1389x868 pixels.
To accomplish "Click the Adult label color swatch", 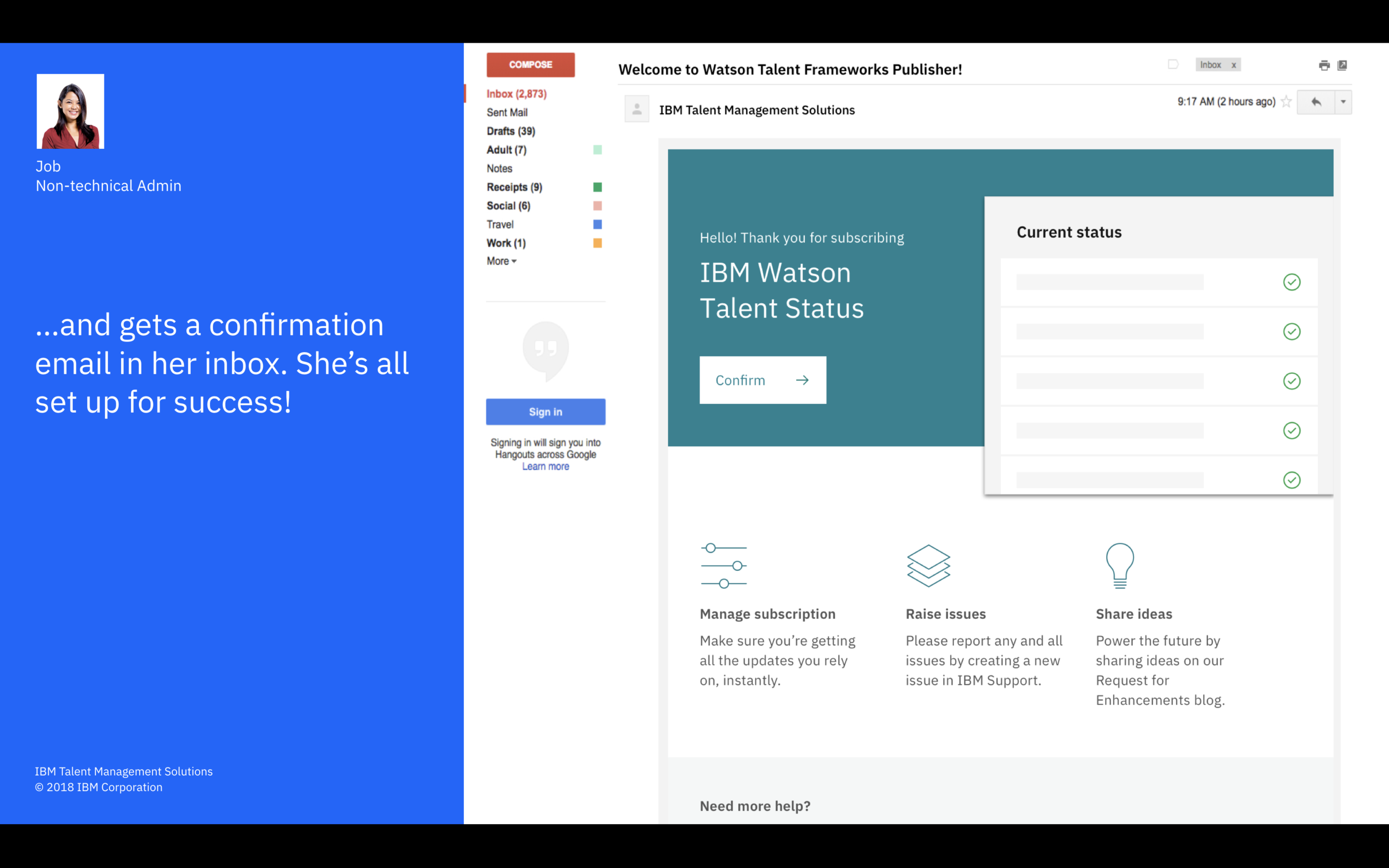I will click(x=597, y=150).
